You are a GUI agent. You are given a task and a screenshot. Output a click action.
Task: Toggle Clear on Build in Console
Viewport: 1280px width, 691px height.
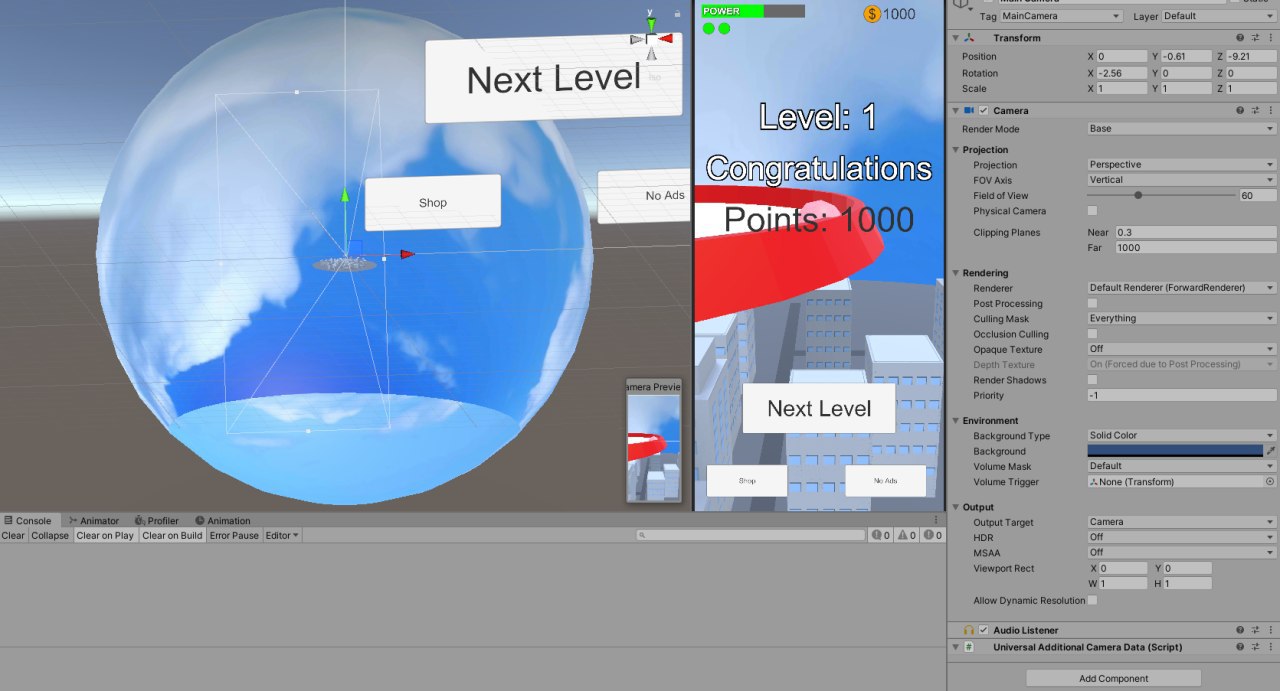coord(172,536)
